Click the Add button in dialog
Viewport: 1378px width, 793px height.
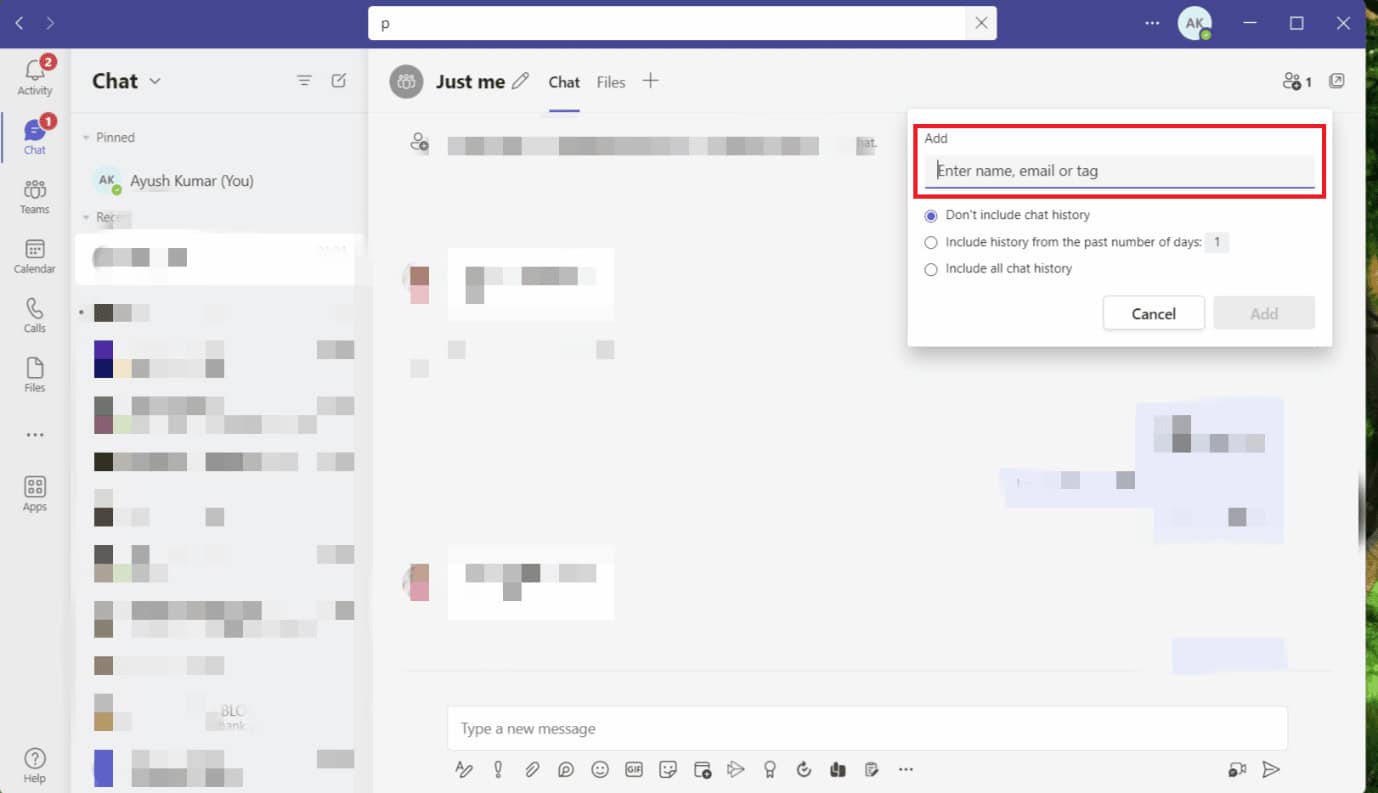[1264, 313]
